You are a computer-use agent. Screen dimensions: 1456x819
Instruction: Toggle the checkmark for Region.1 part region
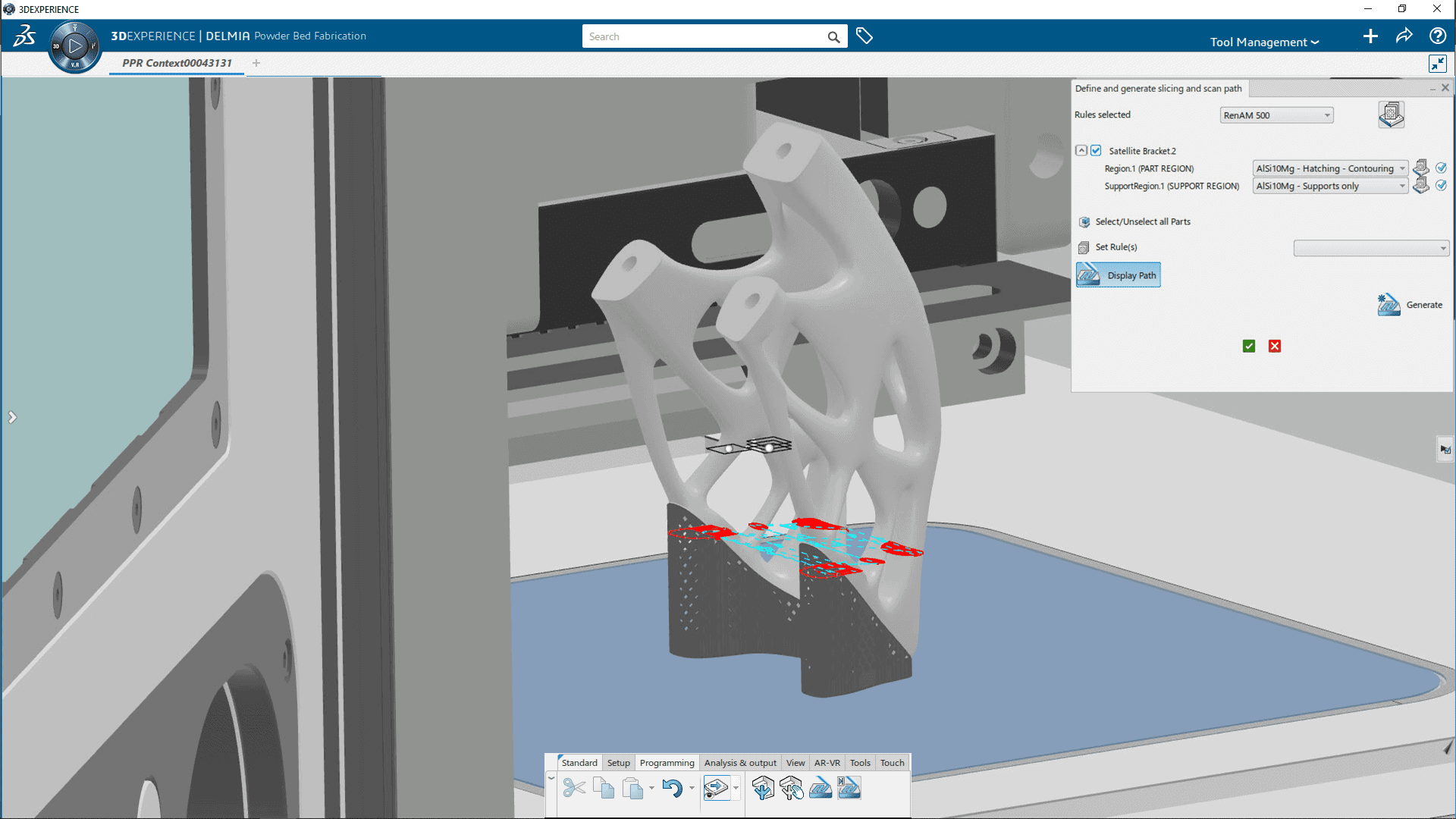(x=1442, y=168)
